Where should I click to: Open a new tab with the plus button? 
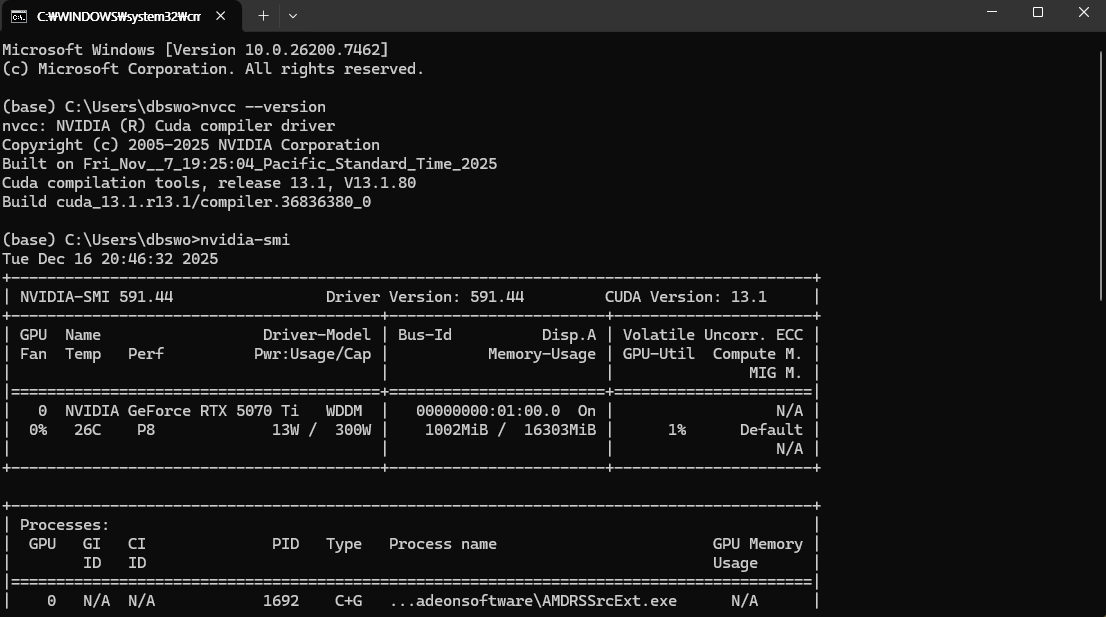coord(263,16)
